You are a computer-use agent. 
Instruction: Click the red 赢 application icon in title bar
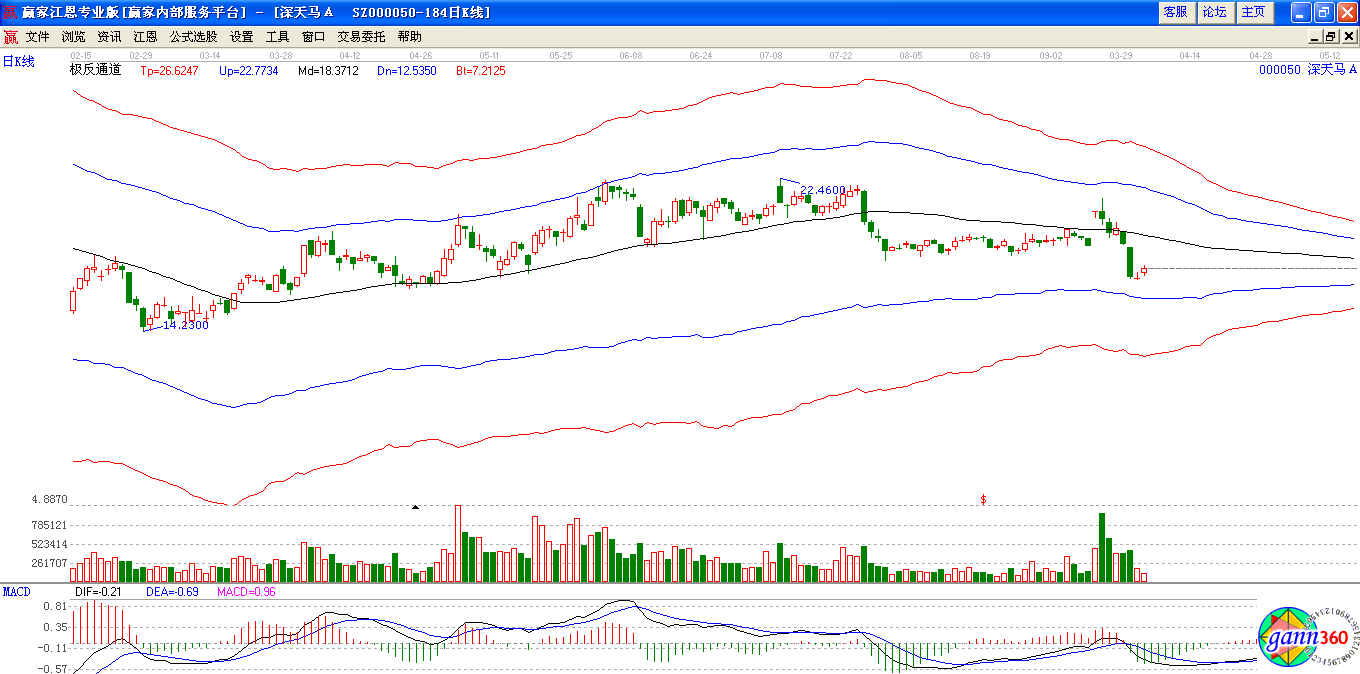(10, 12)
